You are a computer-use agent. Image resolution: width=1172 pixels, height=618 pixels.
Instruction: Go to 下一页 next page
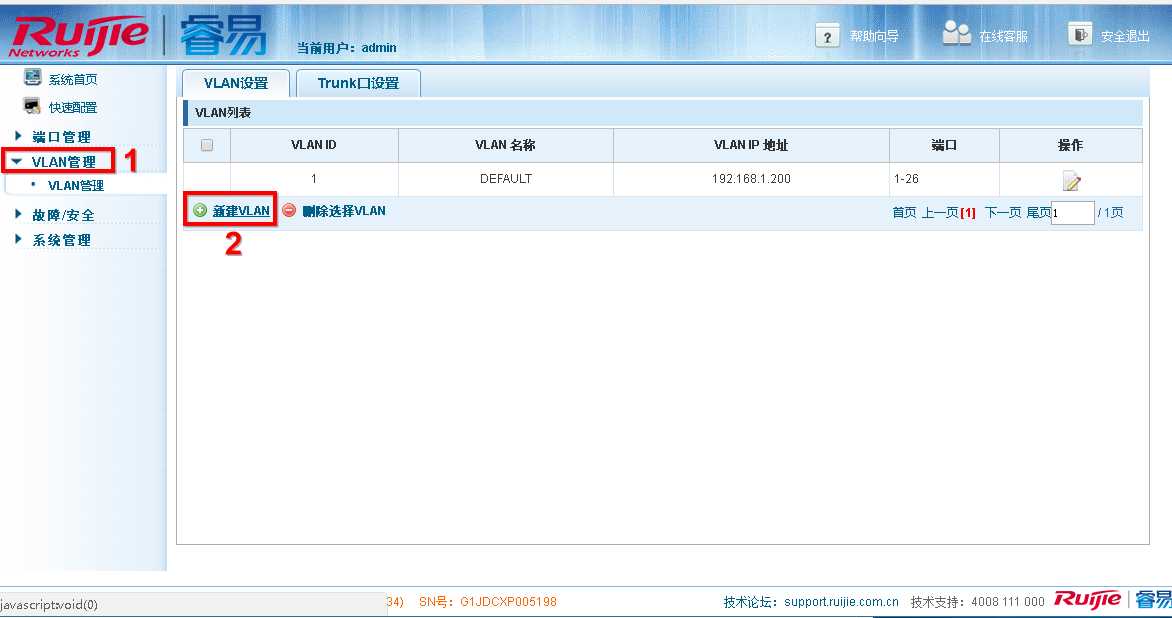pyautogui.click(x=1003, y=213)
